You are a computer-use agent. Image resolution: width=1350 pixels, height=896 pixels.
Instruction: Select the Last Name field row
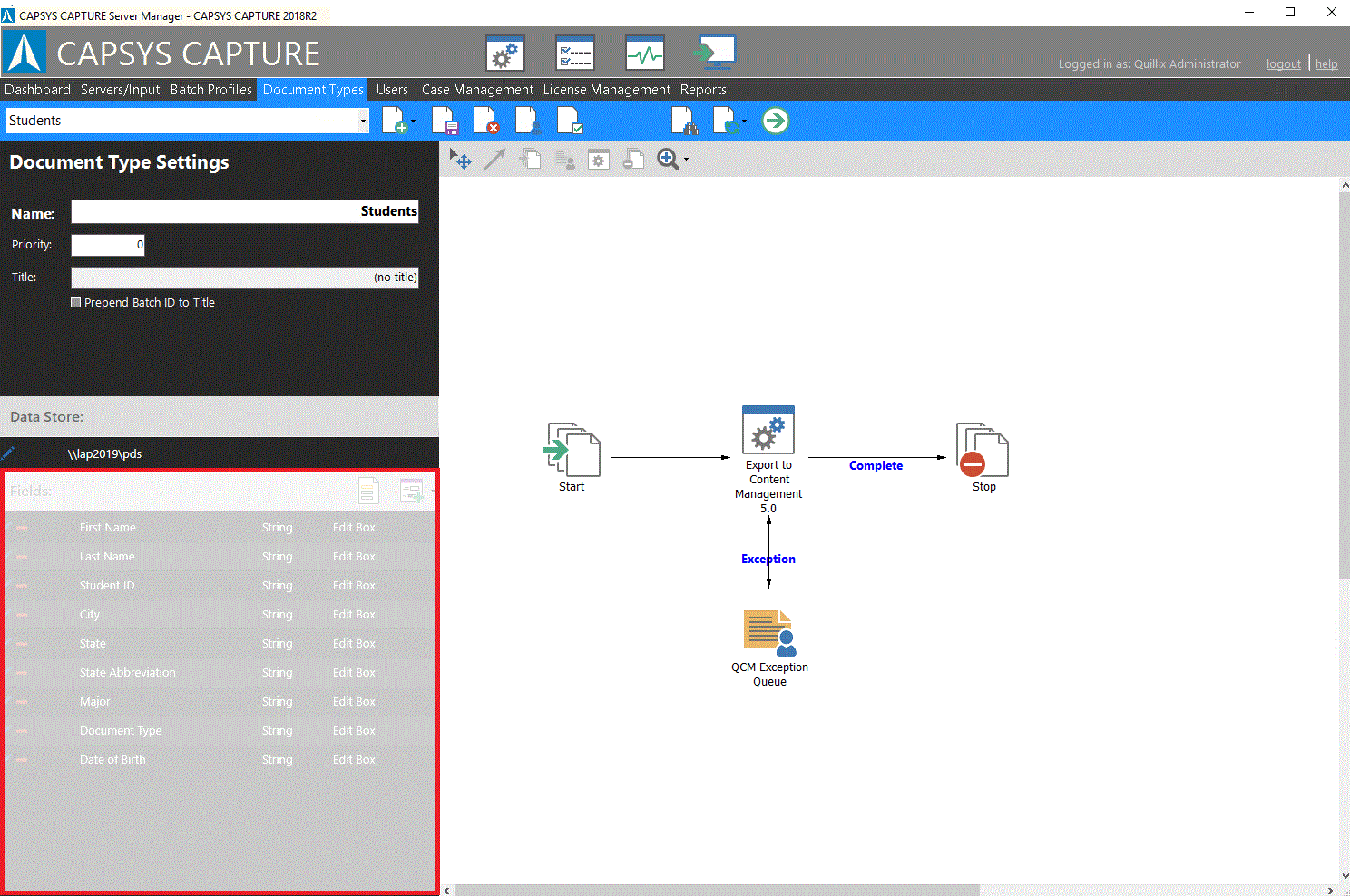[x=220, y=556]
